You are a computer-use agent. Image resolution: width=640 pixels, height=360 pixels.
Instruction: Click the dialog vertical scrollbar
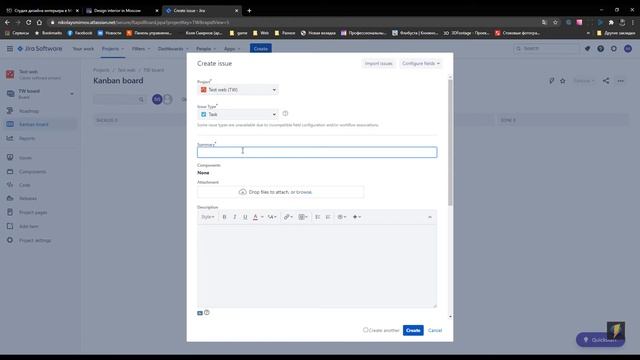[x=450, y=143]
